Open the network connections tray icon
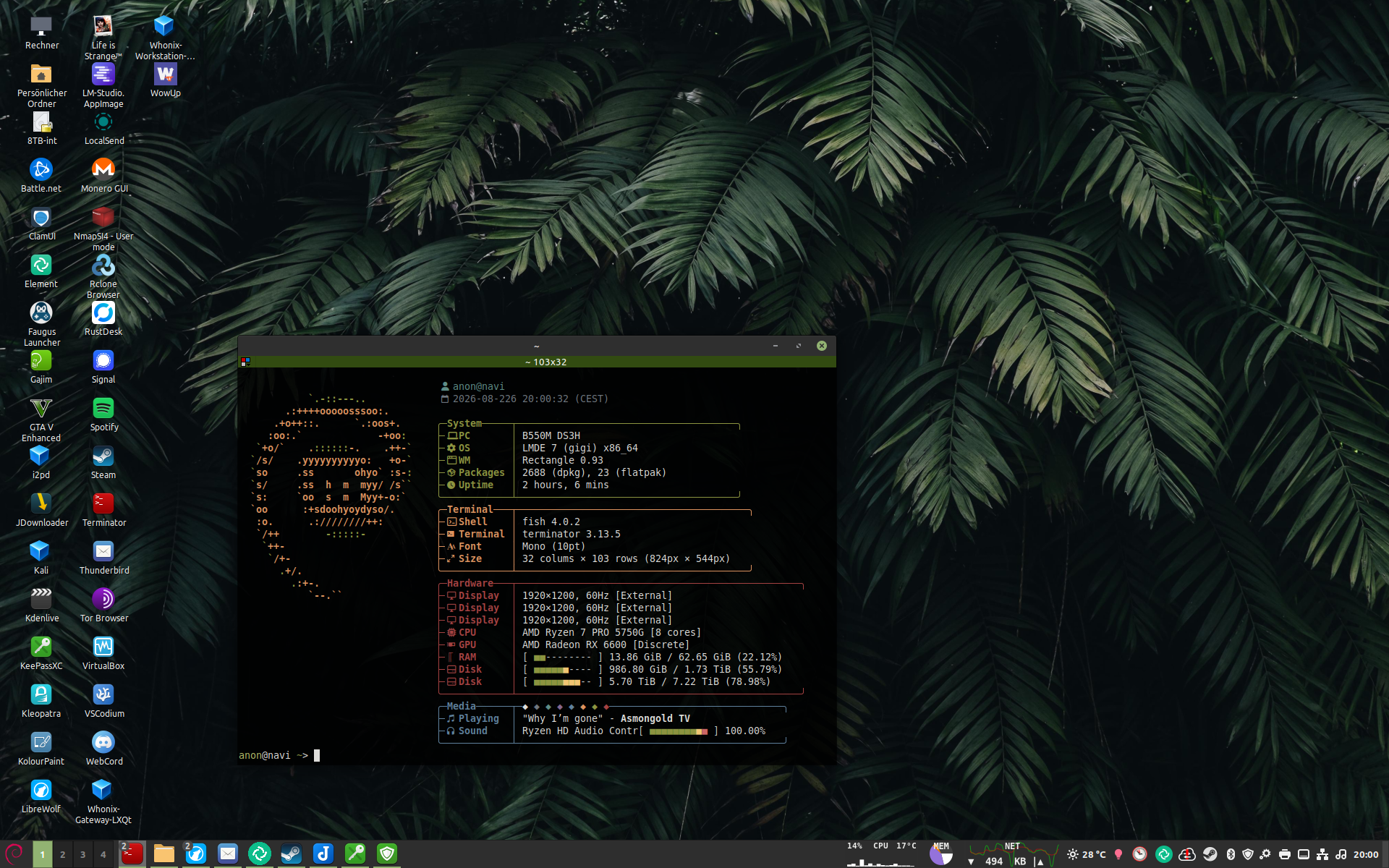 [x=1322, y=854]
